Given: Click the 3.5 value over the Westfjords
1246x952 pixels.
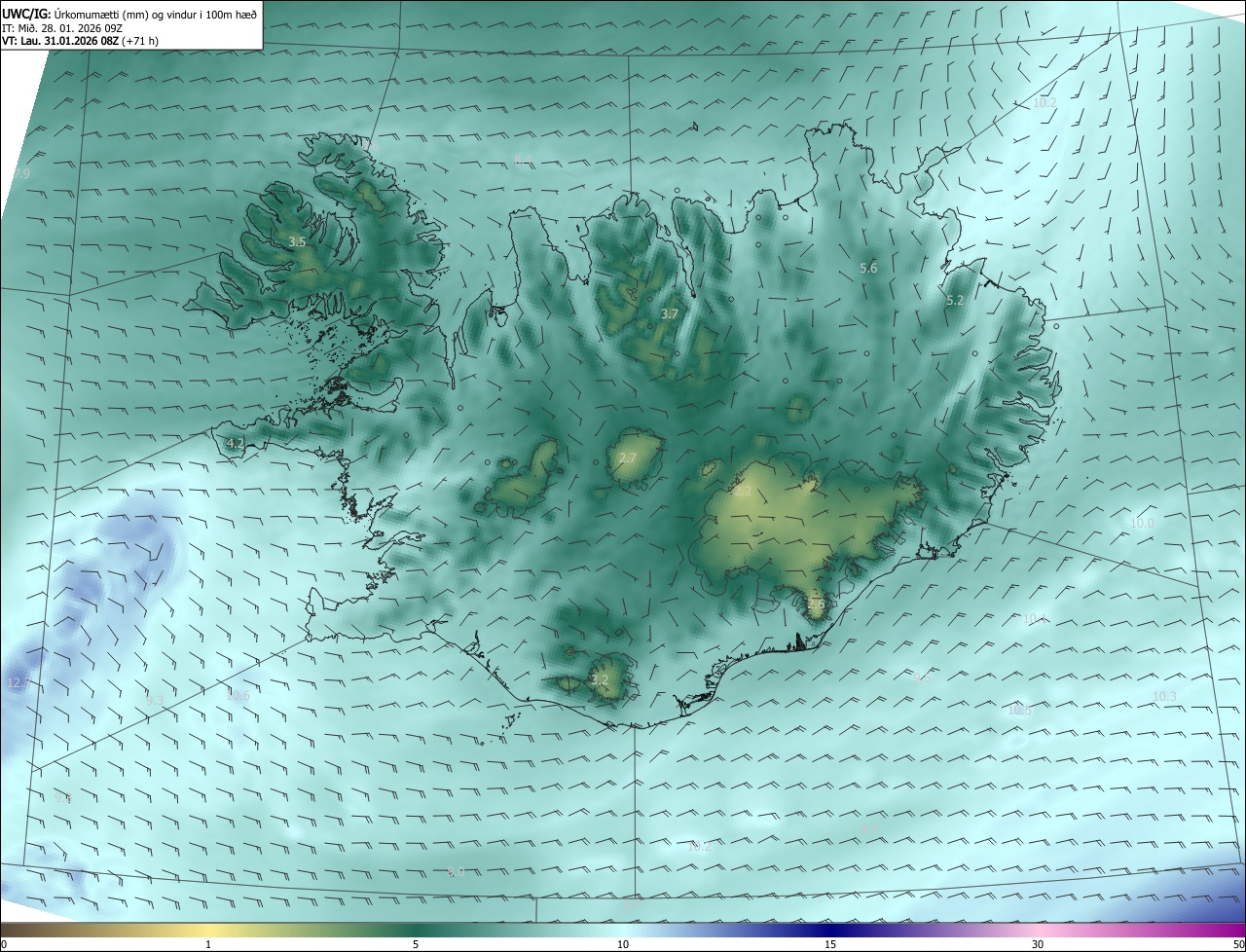Looking at the screenshot, I should tap(298, 241).
